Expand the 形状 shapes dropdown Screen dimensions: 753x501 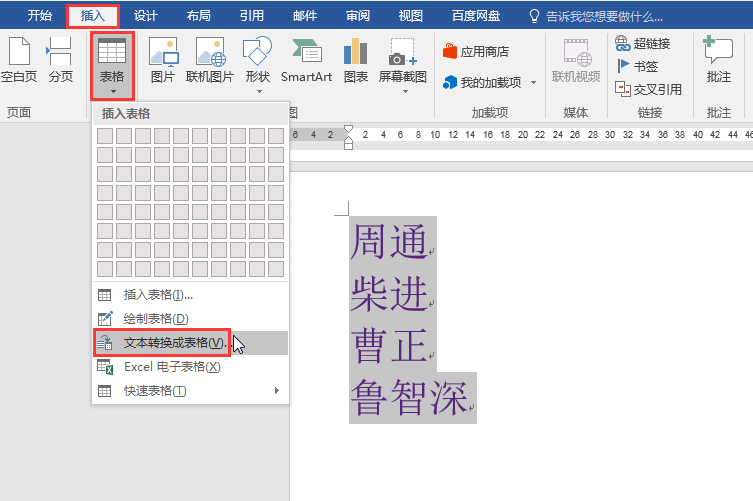click(259, 91)
